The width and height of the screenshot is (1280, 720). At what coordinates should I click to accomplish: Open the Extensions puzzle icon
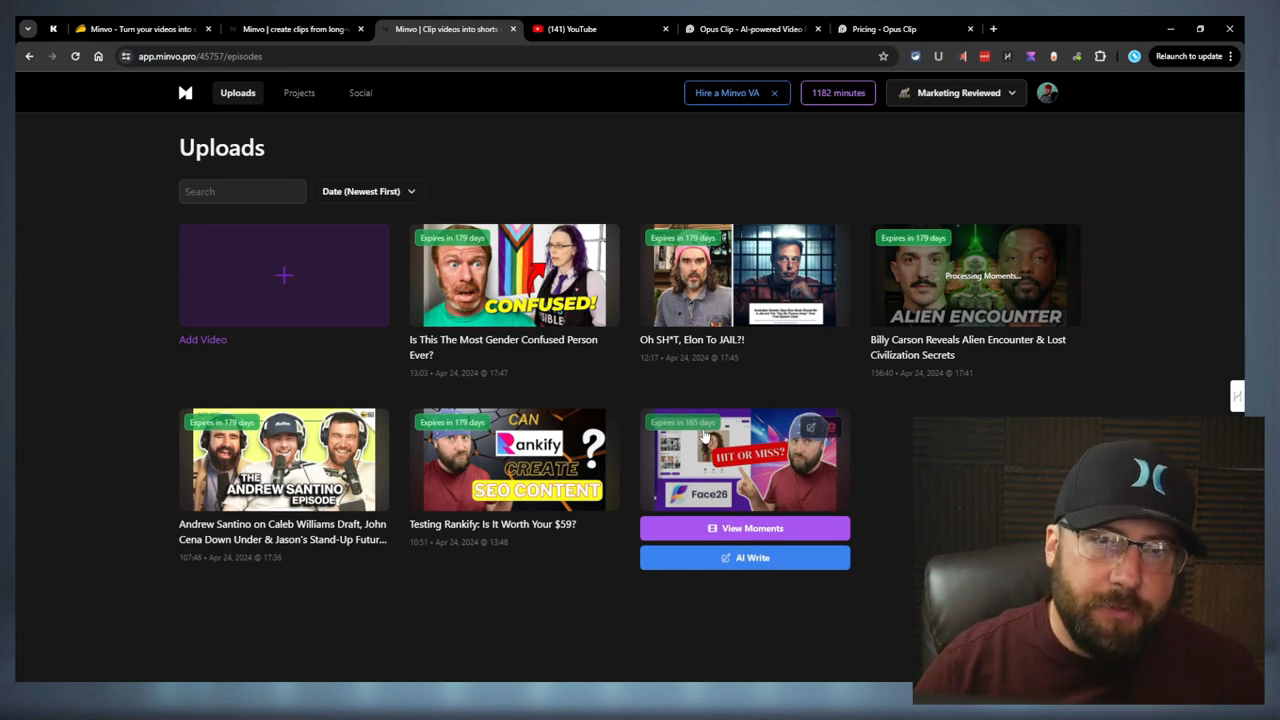[1100, 56]
